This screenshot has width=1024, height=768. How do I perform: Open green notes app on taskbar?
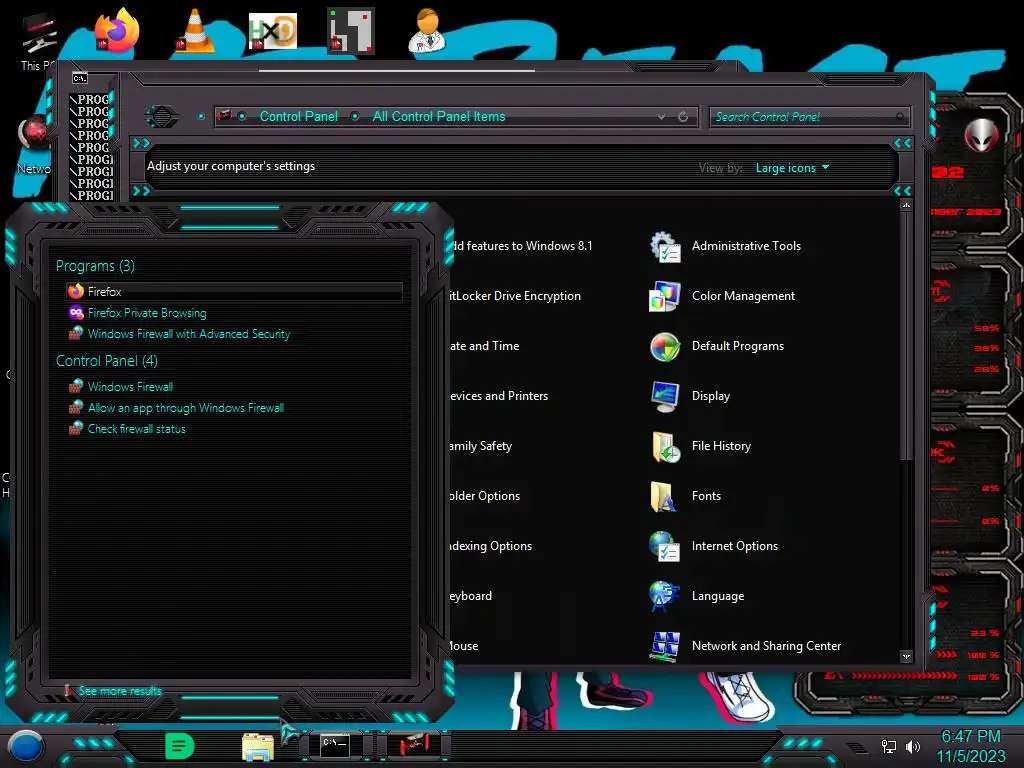coord(180,746)
